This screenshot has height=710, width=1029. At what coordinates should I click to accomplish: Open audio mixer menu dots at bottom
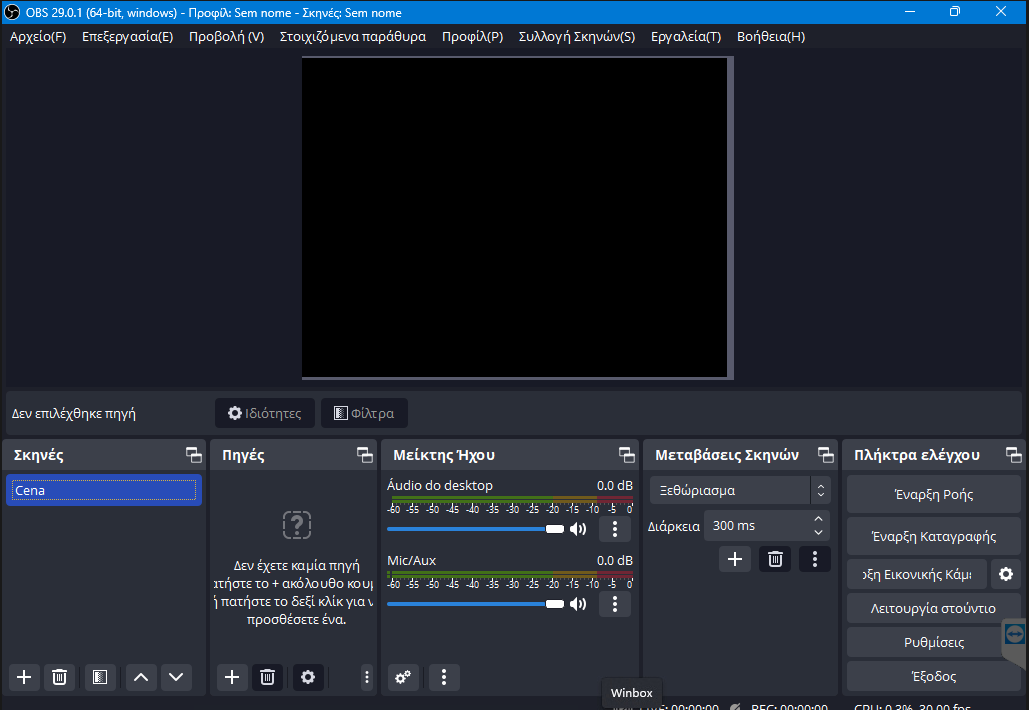pyautogui.click(x=444, y=677)
